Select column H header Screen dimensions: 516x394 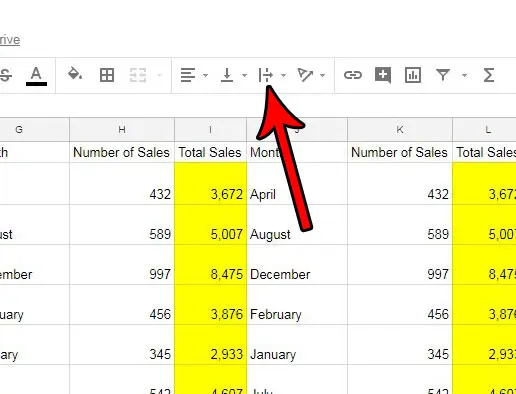click(x=122, y=129)
